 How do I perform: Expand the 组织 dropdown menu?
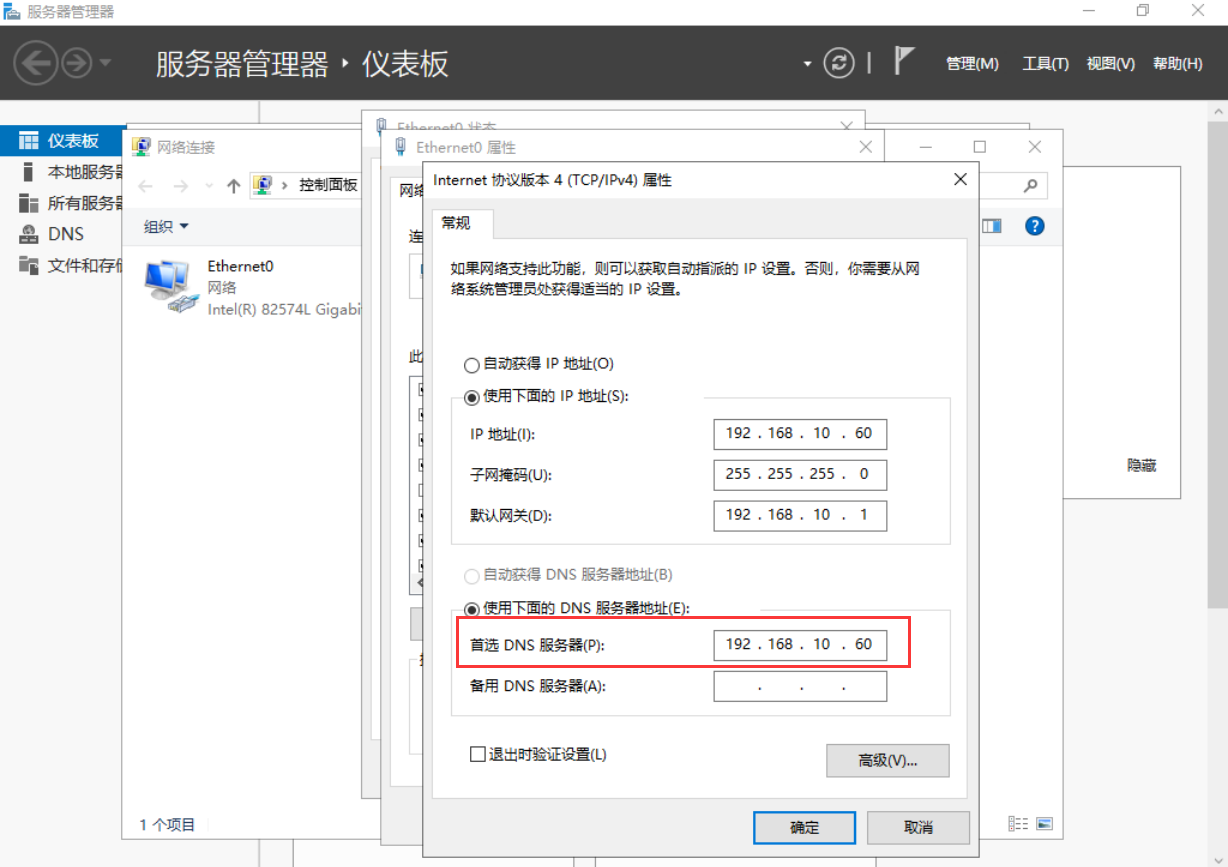point(166,227)
